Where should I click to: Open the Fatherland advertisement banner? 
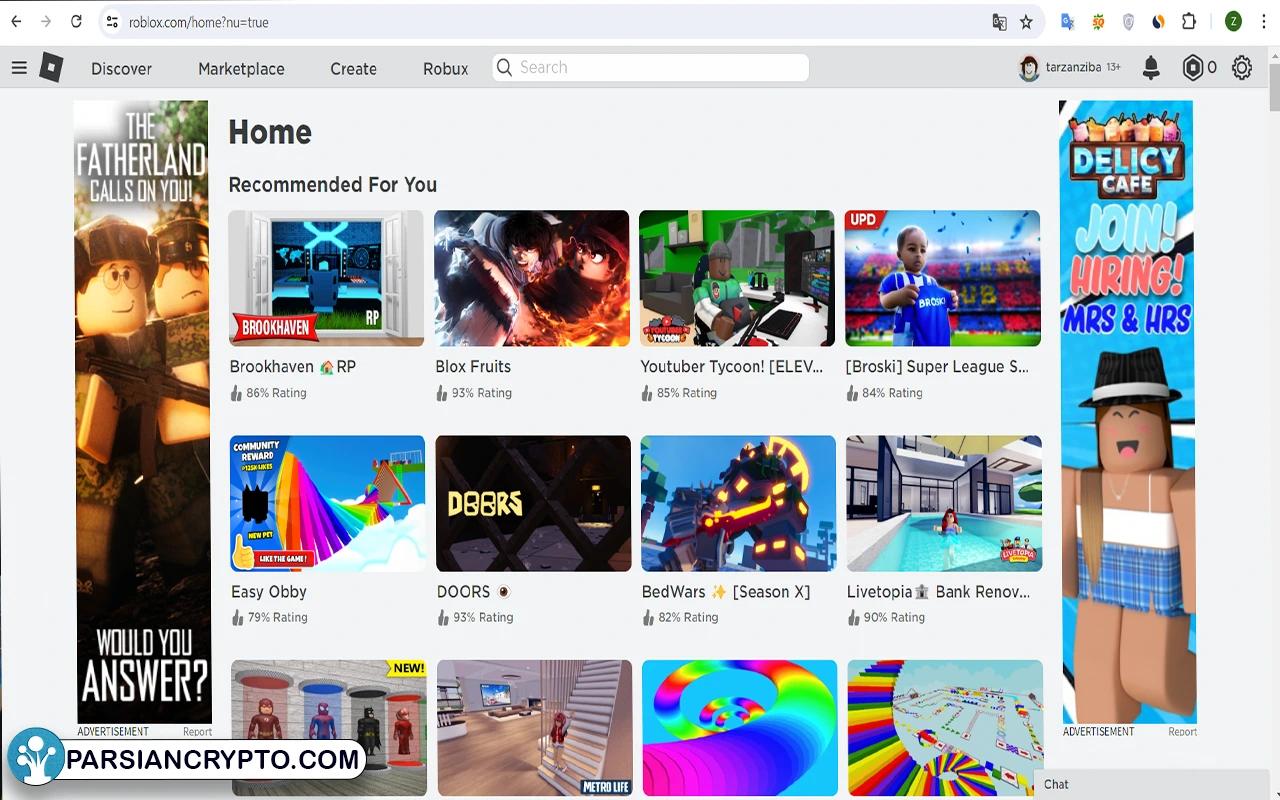(143, 411)
